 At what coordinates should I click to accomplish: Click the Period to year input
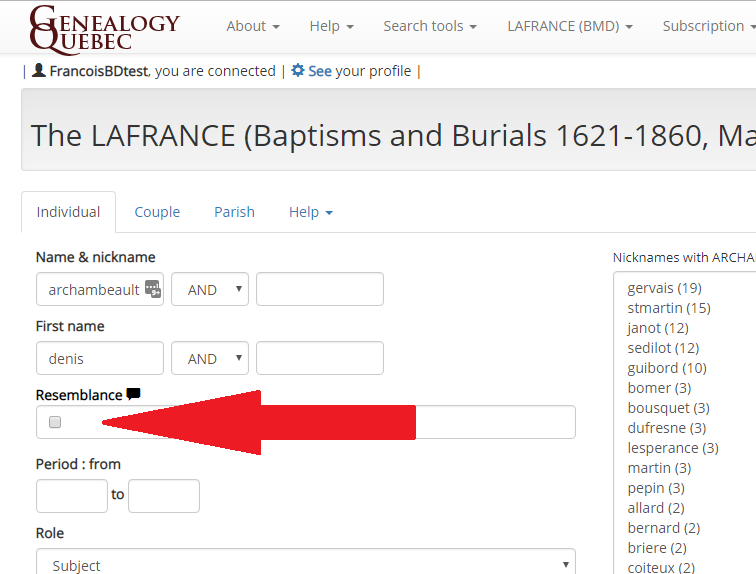pyautogui.click(x=164, y=496)
